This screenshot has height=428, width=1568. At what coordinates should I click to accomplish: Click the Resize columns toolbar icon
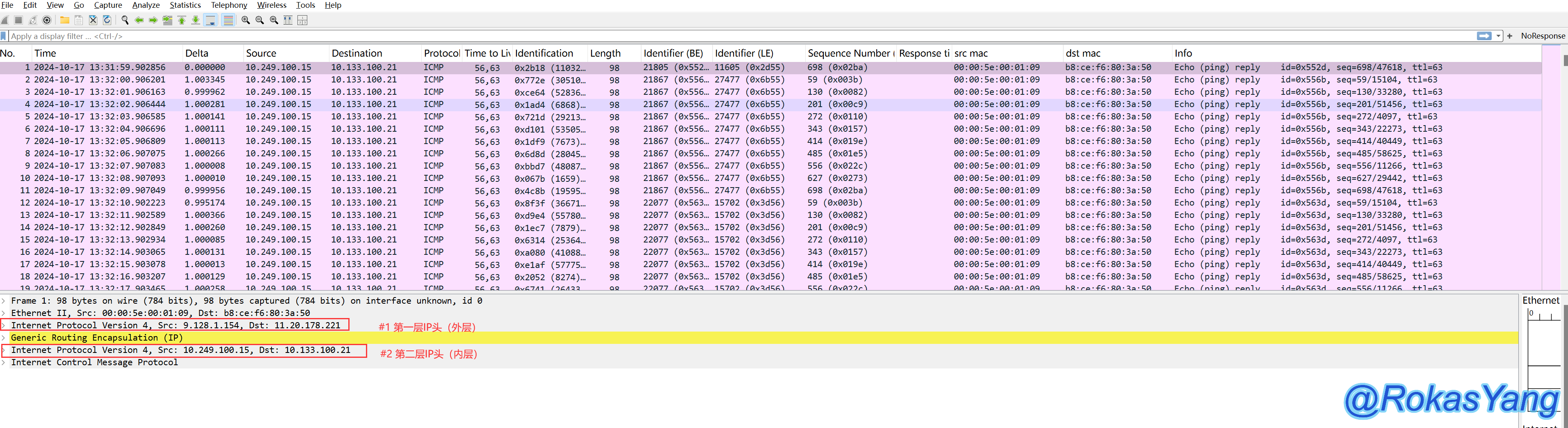pyautogui.click(x=288, y=20)
